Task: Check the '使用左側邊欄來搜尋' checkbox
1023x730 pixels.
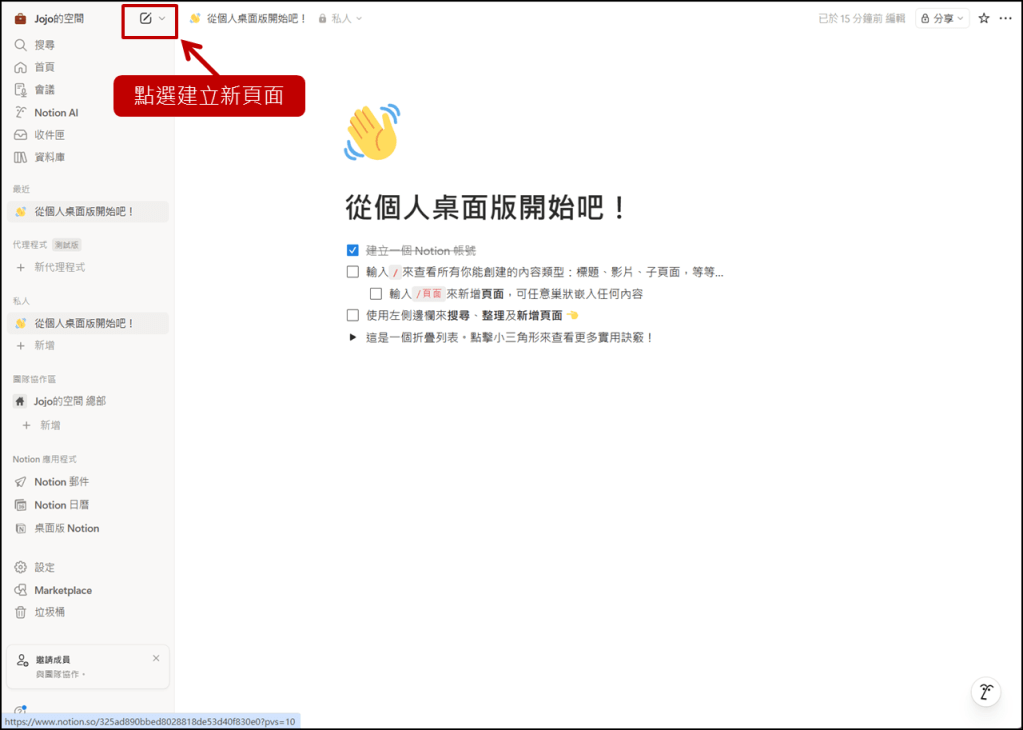Action: pyautogui.click(x=352, y=315)
